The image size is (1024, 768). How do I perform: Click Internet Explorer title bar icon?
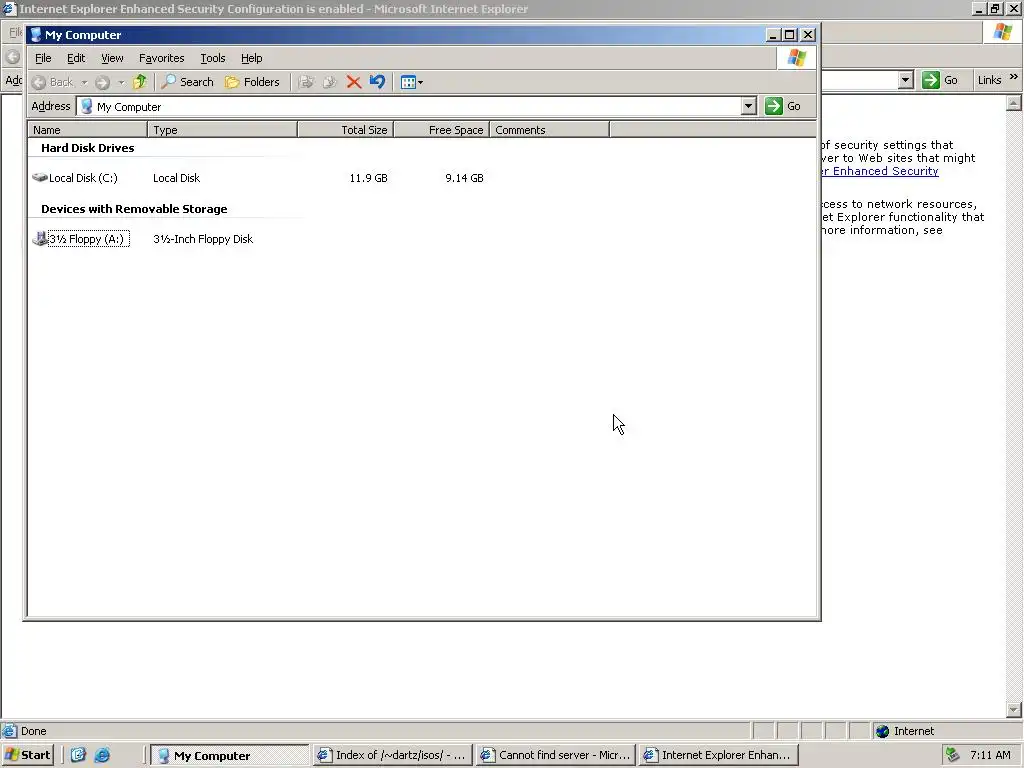9,8
